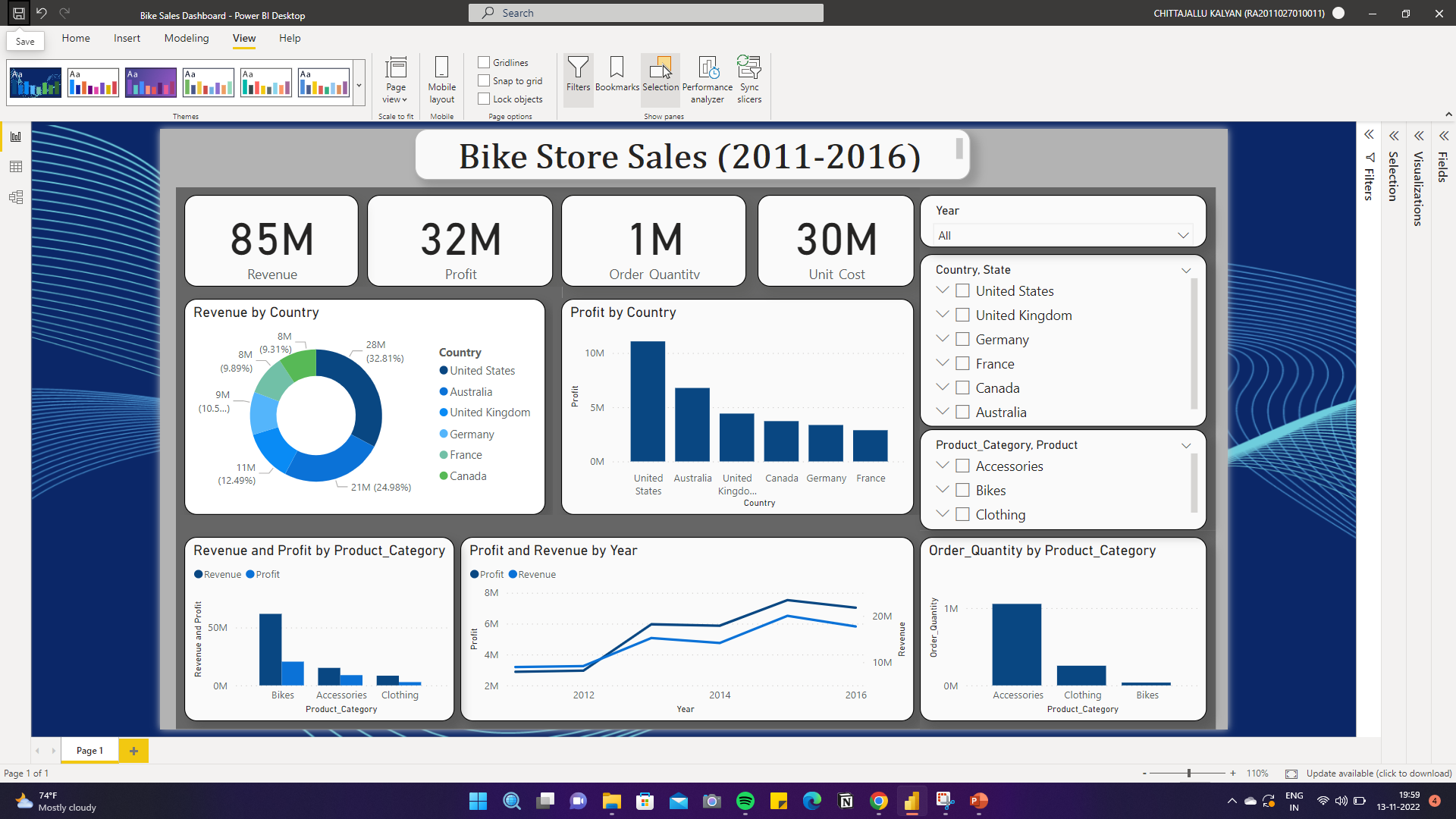Launch the Performance analyzer
Viewport: 1456px width, 819px height.
(x=707, y=79)
